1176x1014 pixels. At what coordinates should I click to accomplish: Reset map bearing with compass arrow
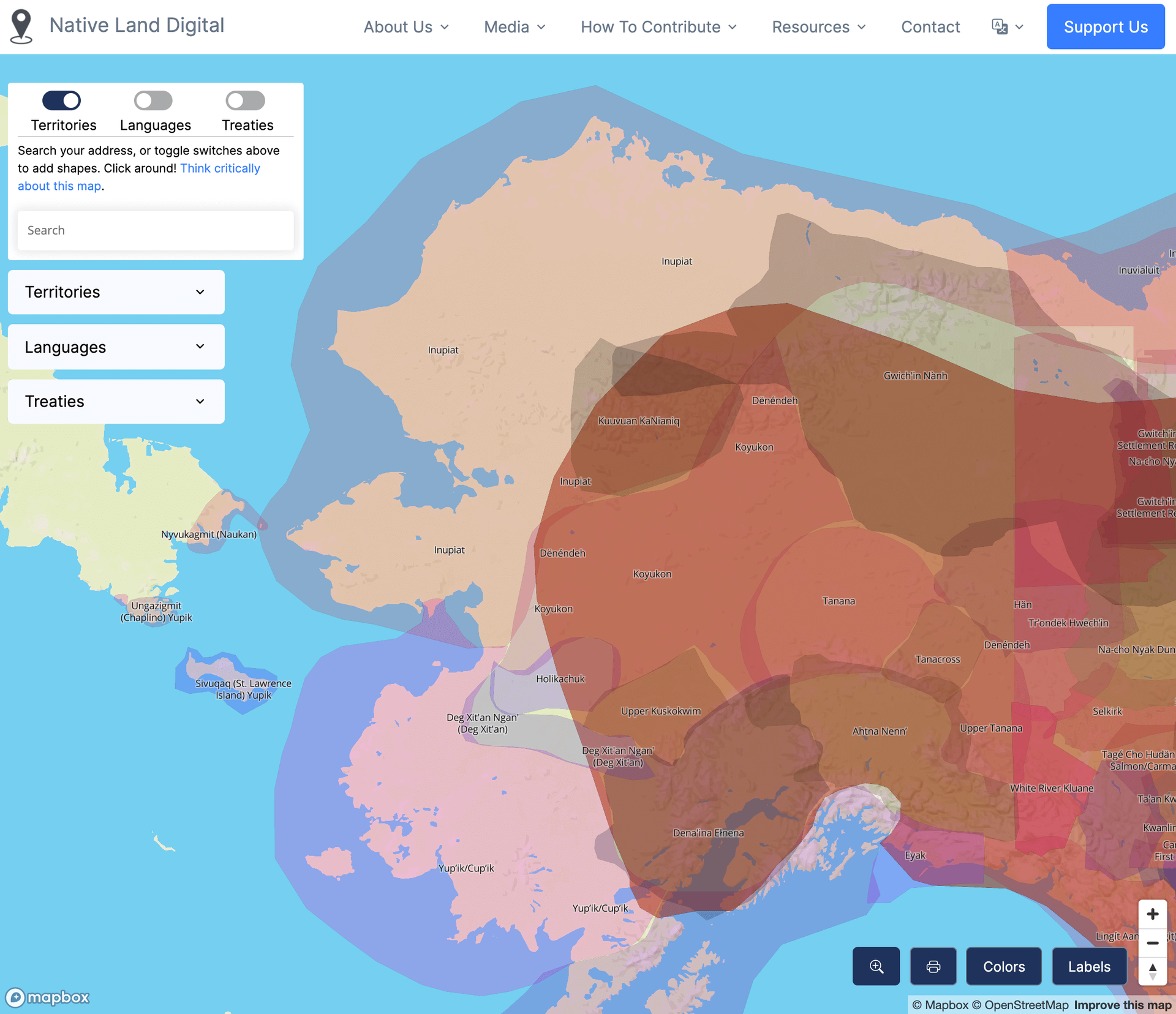(1152, 971)
